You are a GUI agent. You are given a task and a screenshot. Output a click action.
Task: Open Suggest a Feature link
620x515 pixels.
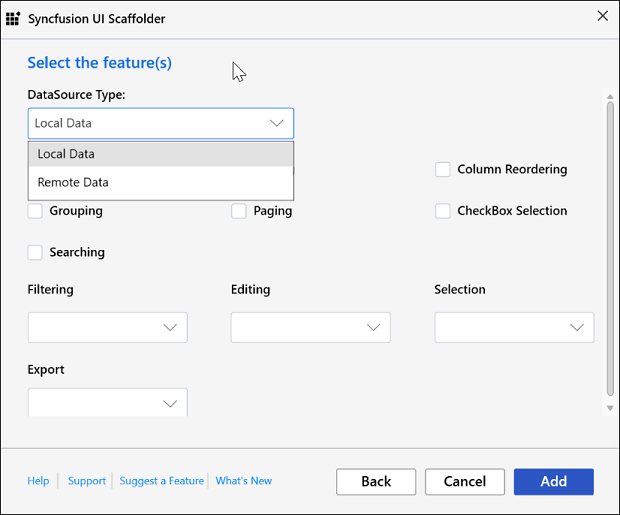point(161,481)
